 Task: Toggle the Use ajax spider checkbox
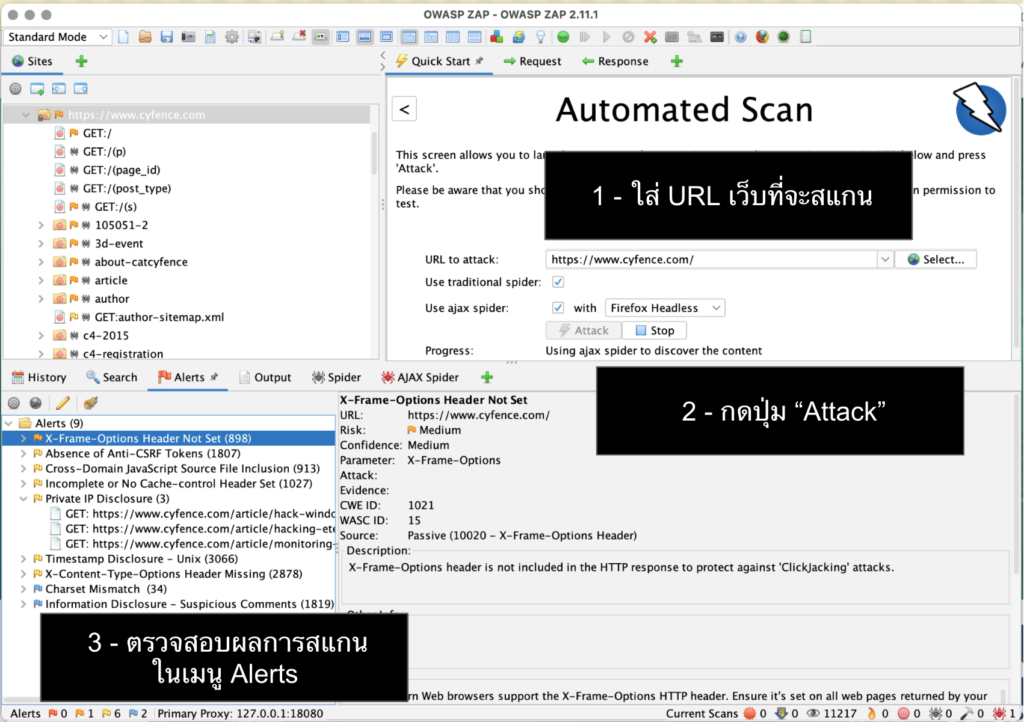click(558, 307)
